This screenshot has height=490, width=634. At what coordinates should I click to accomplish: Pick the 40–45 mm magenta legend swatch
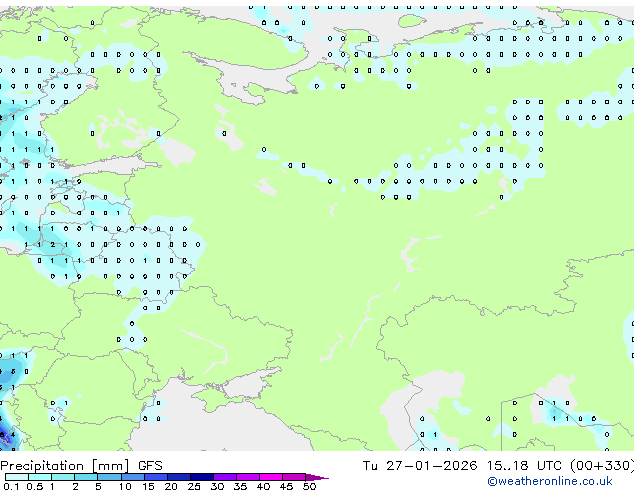(271, 477)
